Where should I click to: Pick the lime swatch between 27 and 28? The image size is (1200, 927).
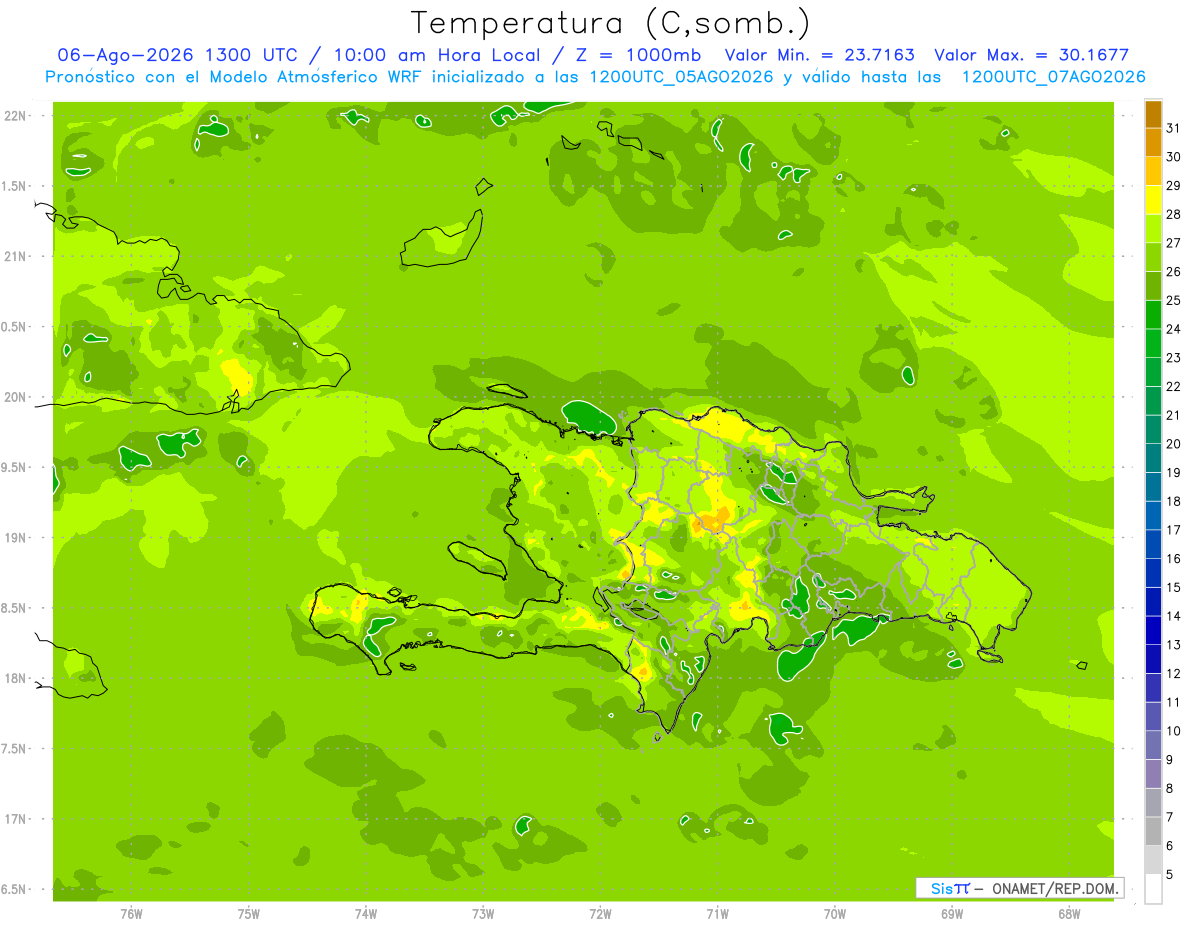(1153, 229)
